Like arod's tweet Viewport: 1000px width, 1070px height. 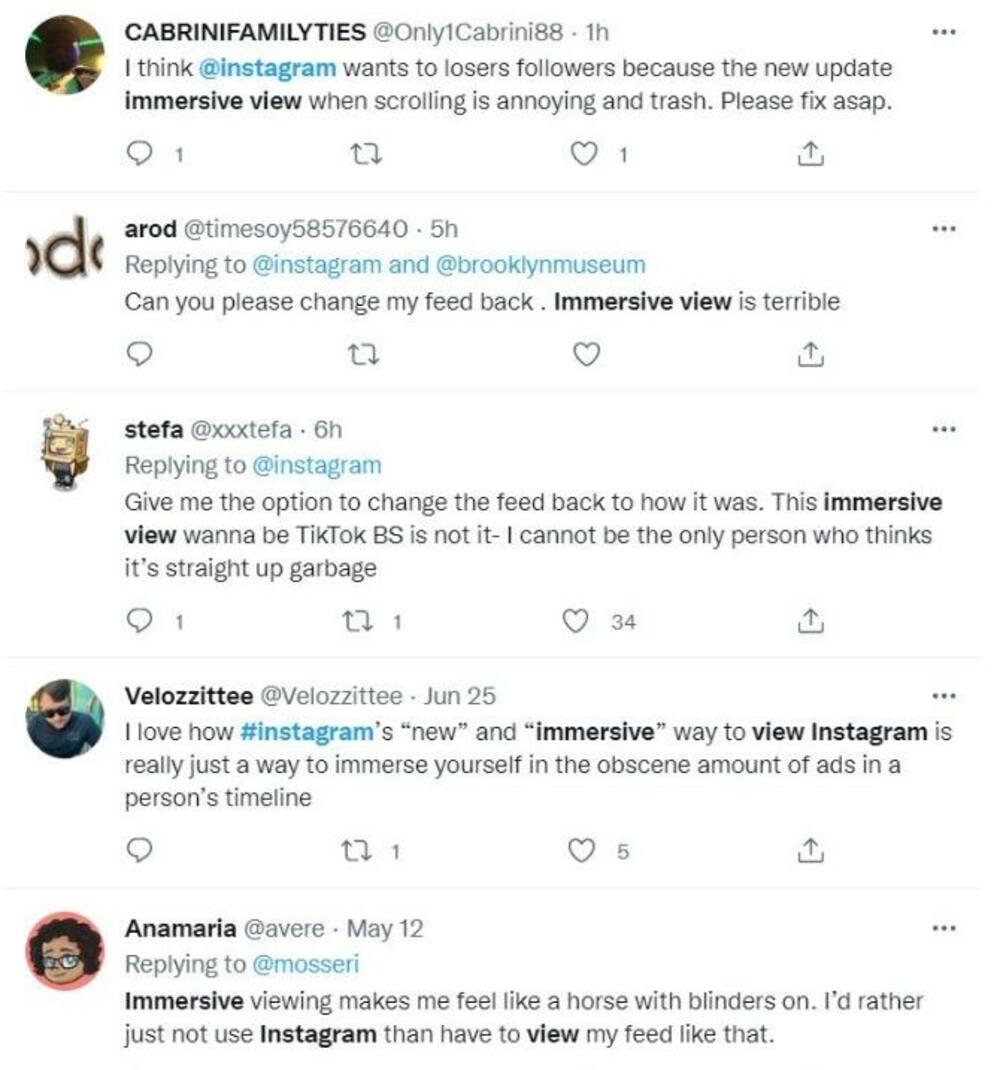(x=586, y=353)
